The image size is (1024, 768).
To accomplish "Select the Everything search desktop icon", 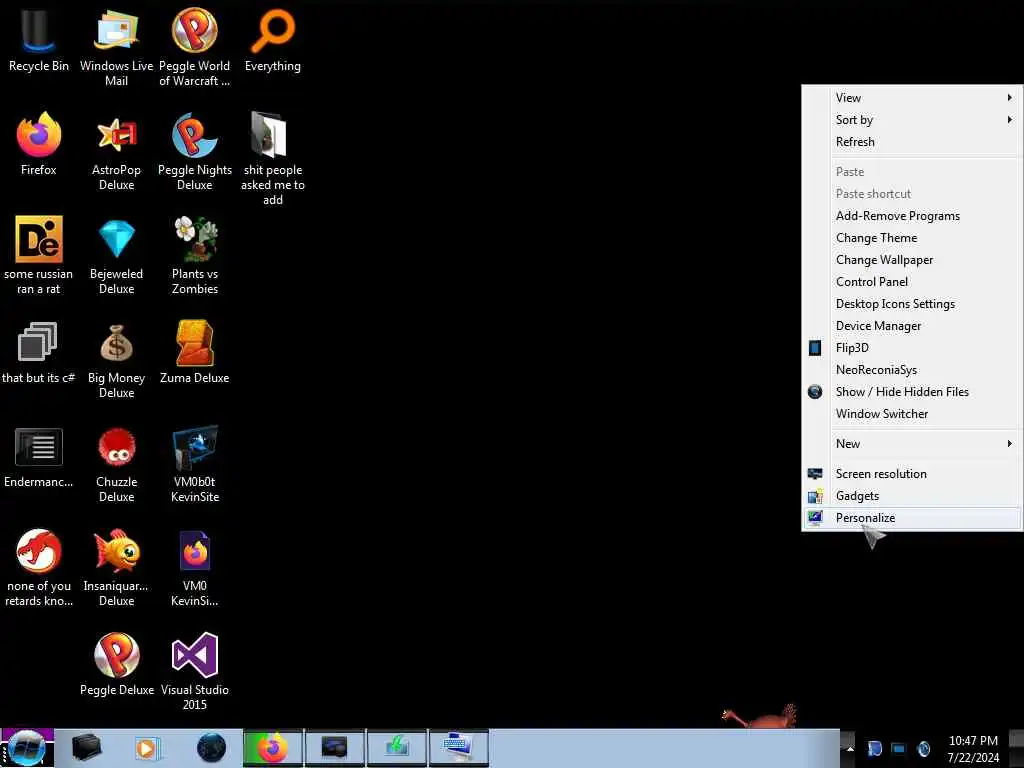I will (273, 40).
